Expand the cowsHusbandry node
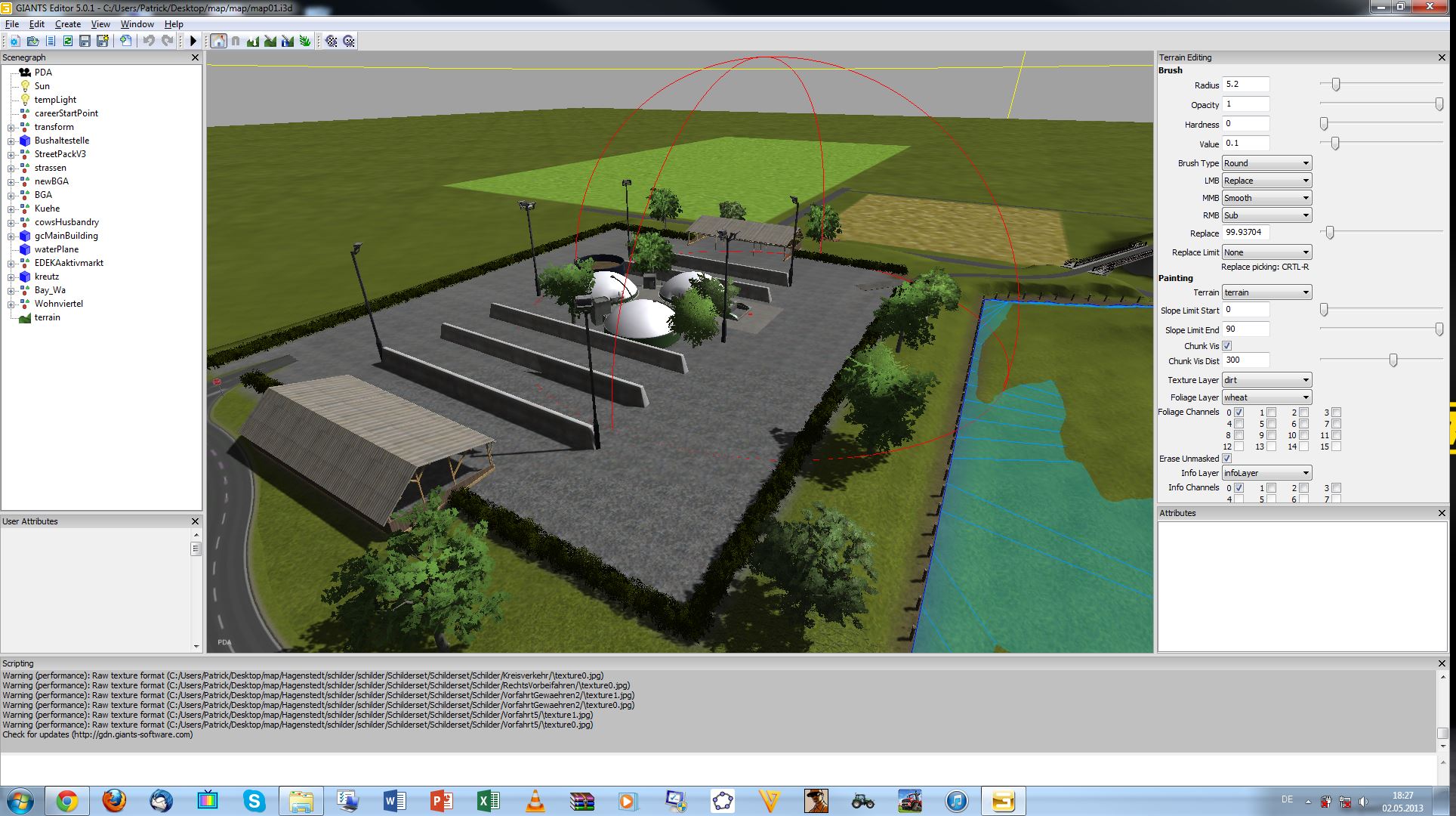The width and height of the screenshot is (1456, 816). click(11, 223)
